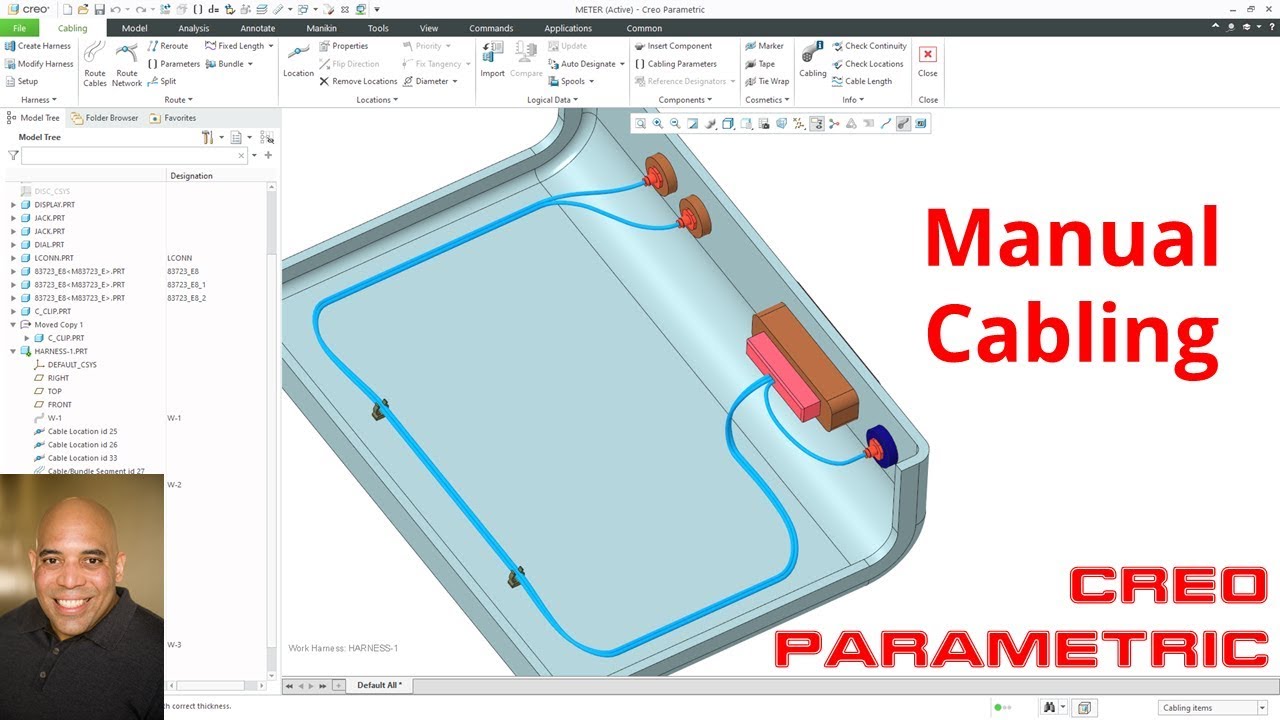
Task: Click Cable Length info
Action: click(862, 82)
